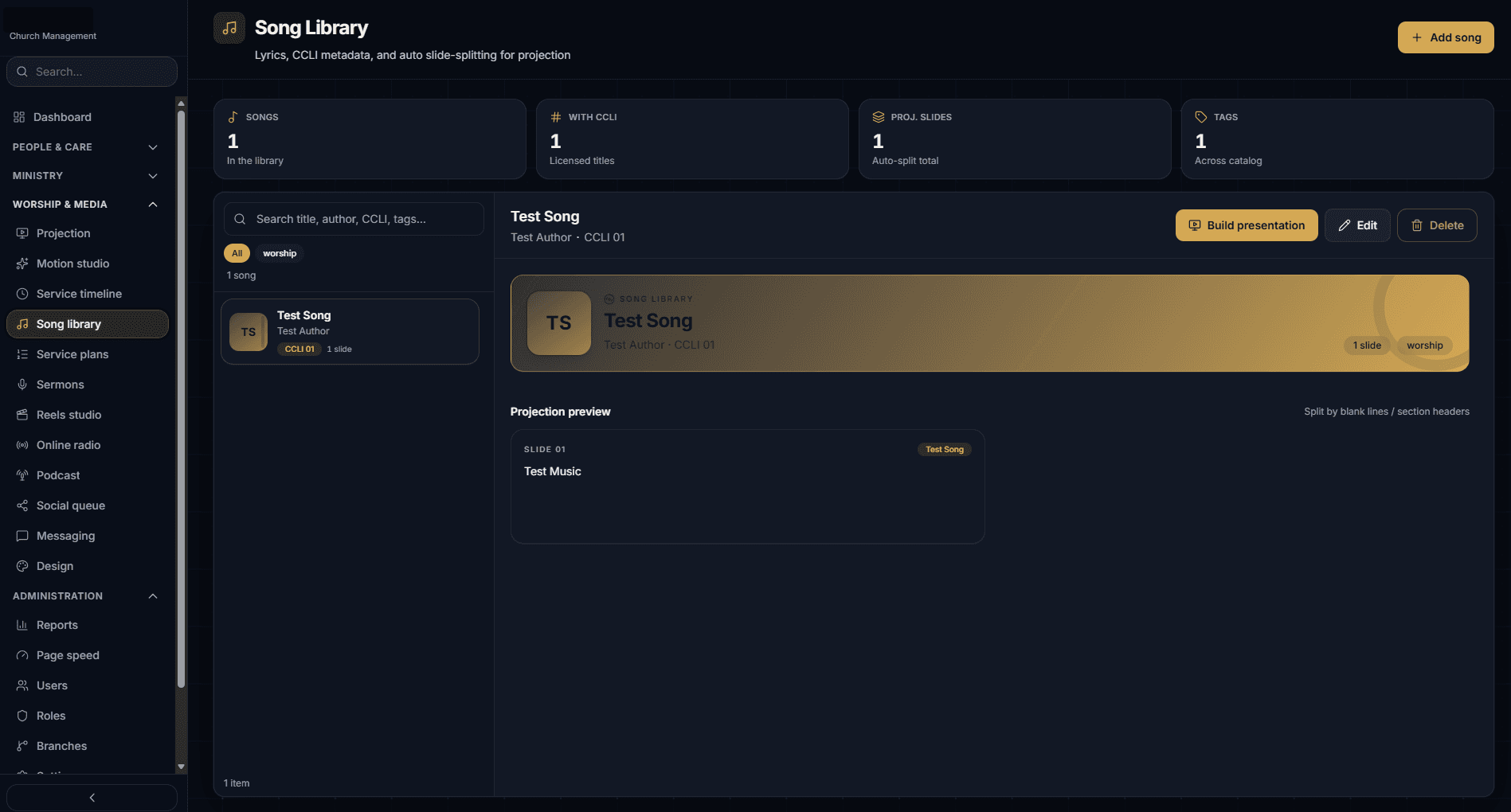Open the Sermons page
This screenshot has width=1511, height=812.
(88, 385)
